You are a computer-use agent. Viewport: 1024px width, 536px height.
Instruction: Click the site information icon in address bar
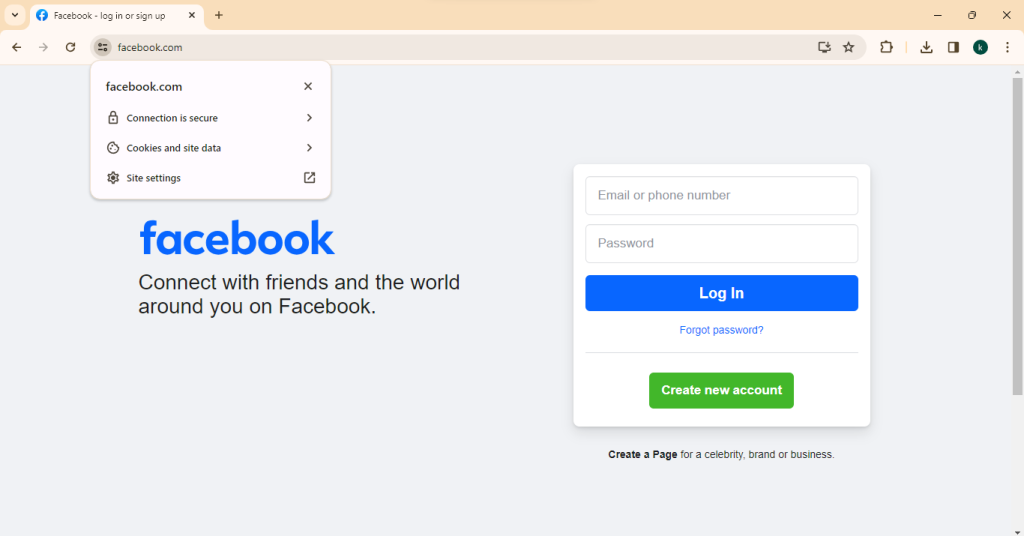(103, 47)
